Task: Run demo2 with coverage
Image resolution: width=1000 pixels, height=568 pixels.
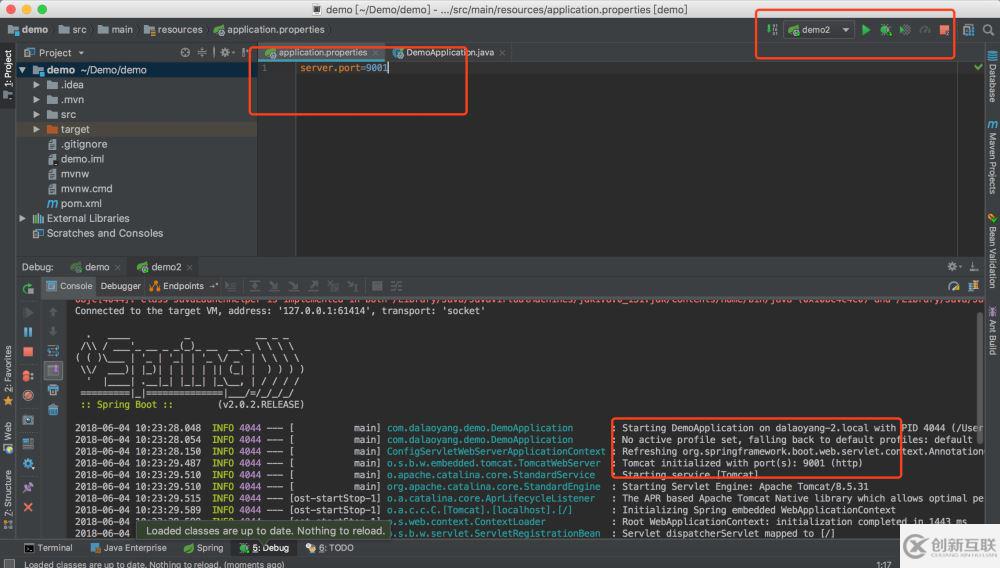Action: pos(905,30)
